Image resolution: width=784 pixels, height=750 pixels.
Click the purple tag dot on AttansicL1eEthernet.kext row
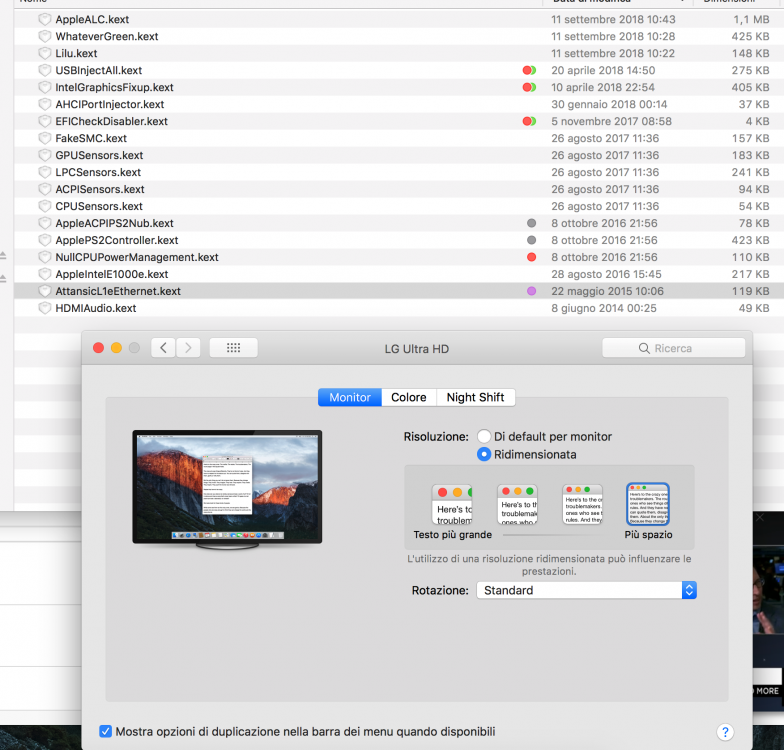coord(532,292)
